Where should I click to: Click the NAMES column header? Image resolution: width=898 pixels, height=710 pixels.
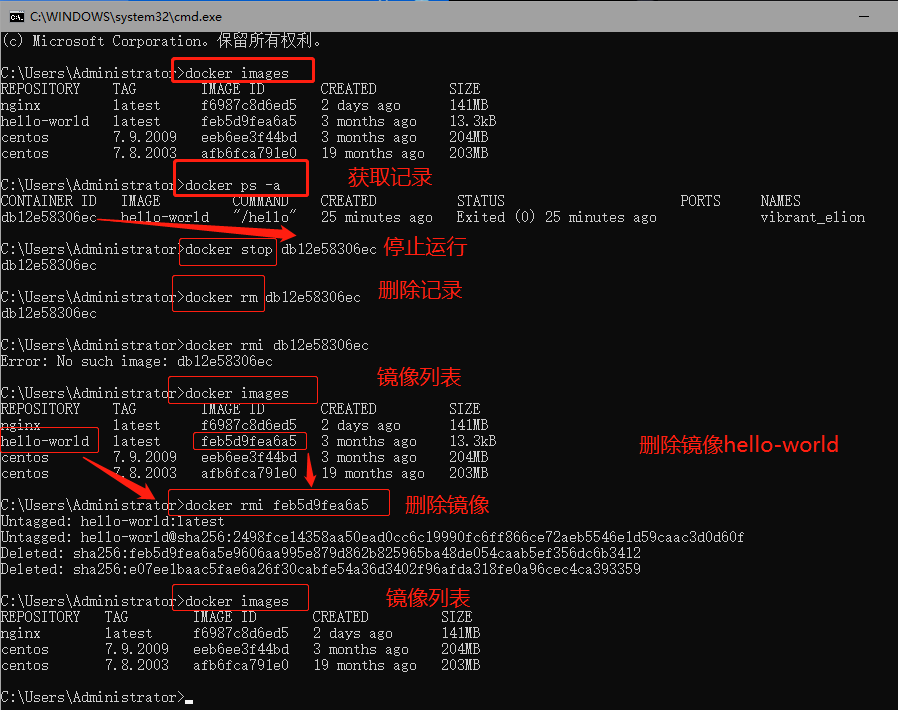[x=780, y=201]
